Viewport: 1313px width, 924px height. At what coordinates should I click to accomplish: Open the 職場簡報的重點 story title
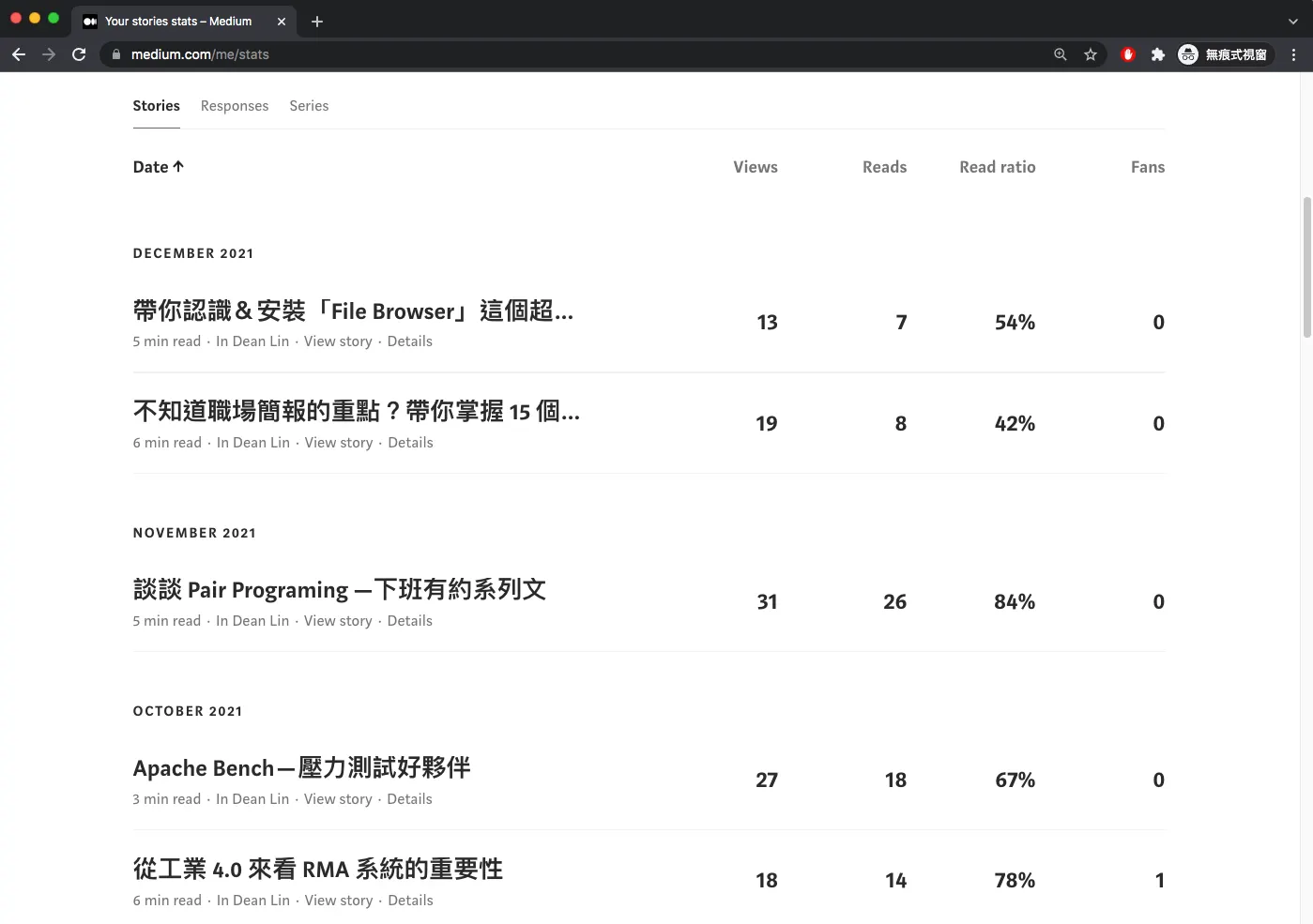(357, 411)
